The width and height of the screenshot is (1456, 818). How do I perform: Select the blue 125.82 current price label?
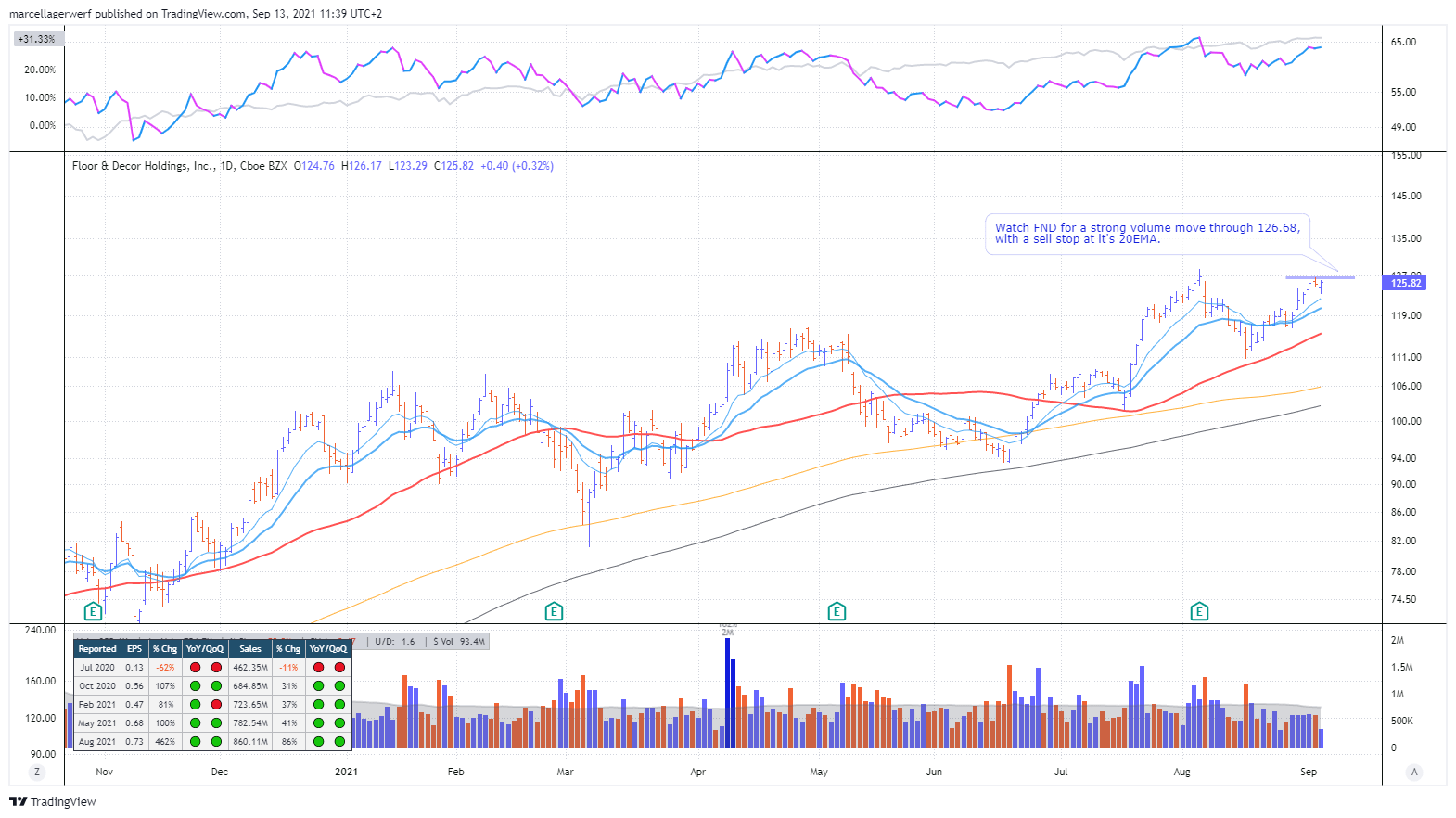[x=1406, y=283]
